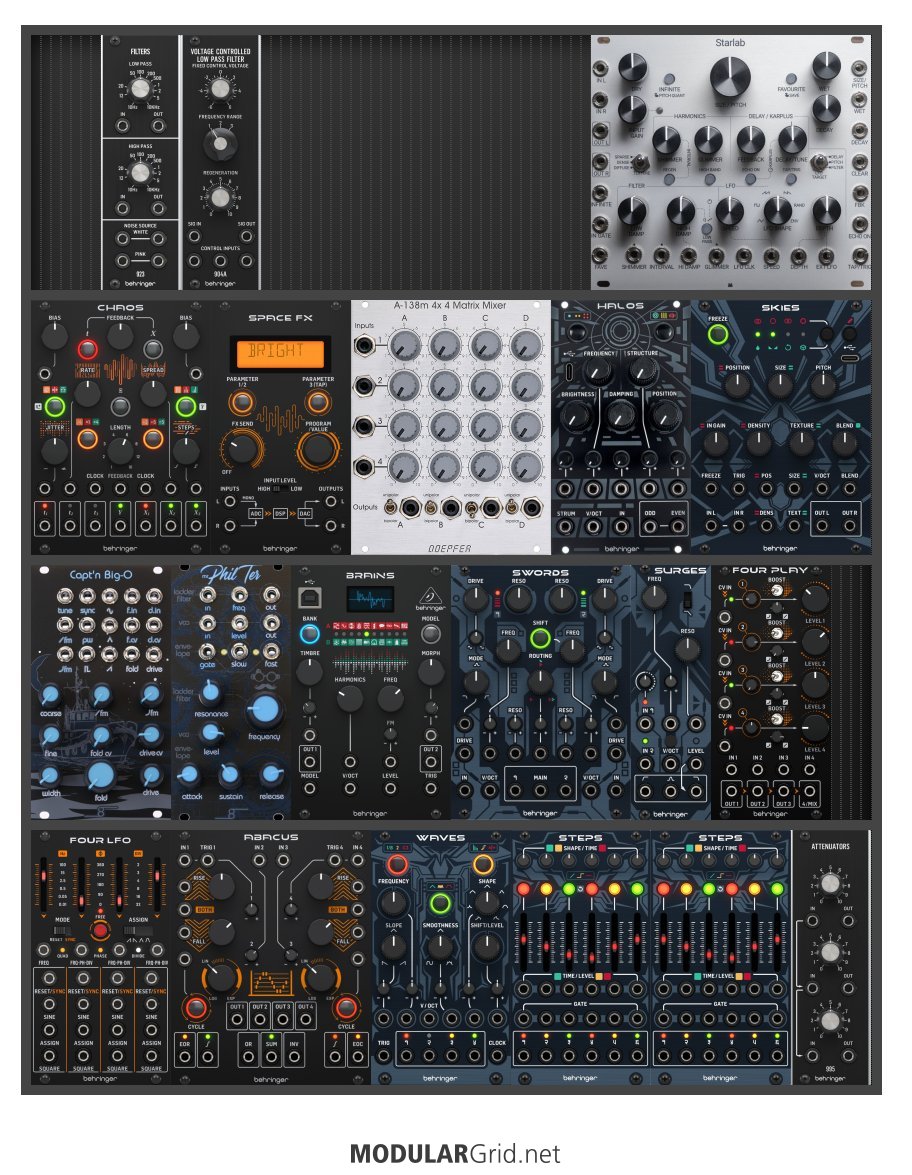Screen dimensions: 912x1175
Task: Click the Blend knob on Skies
Action: click(845, 444)
